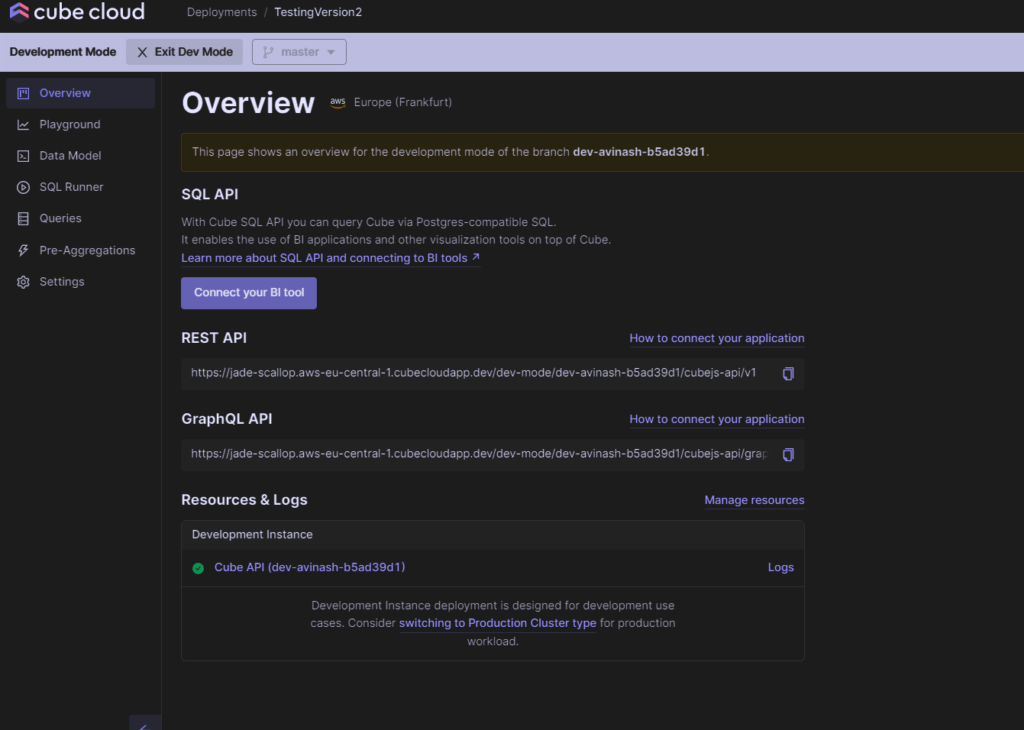Click the Cube Cloud logo
Screen dimensions: 1024x730
[76, 12]
